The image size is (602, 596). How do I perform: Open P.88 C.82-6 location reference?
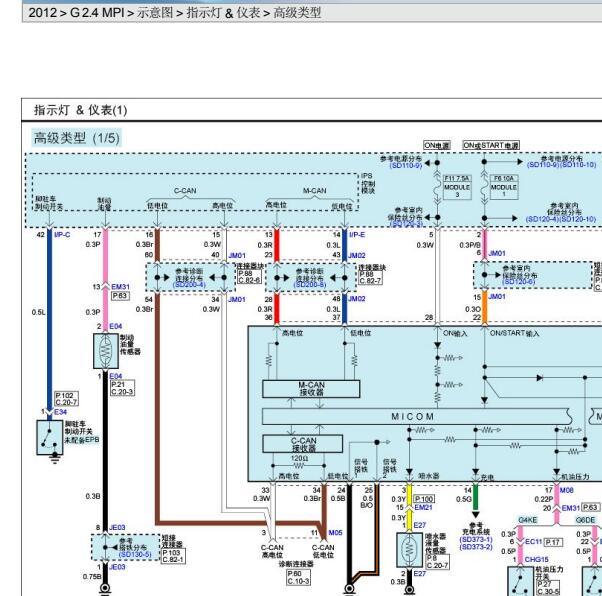point(250,277)
